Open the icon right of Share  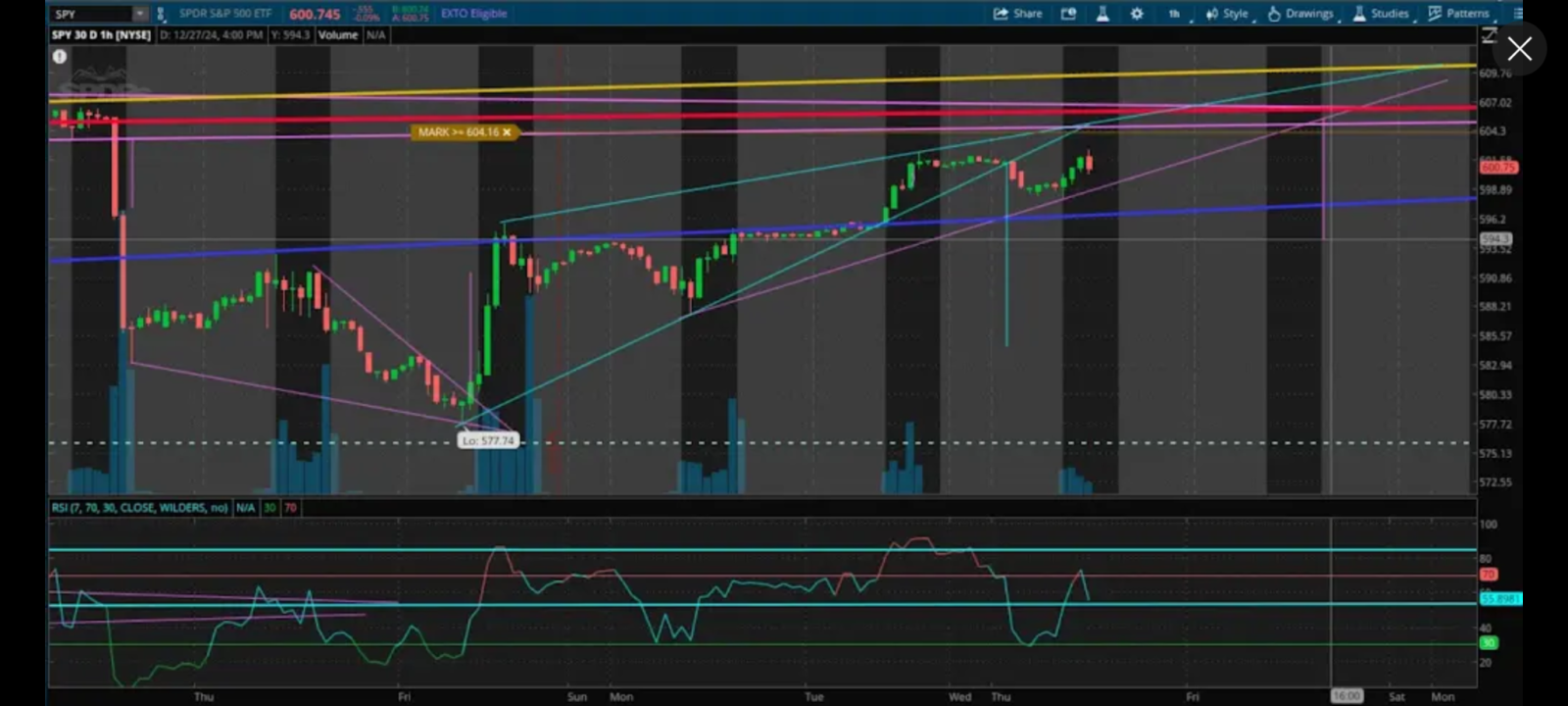1068,14
